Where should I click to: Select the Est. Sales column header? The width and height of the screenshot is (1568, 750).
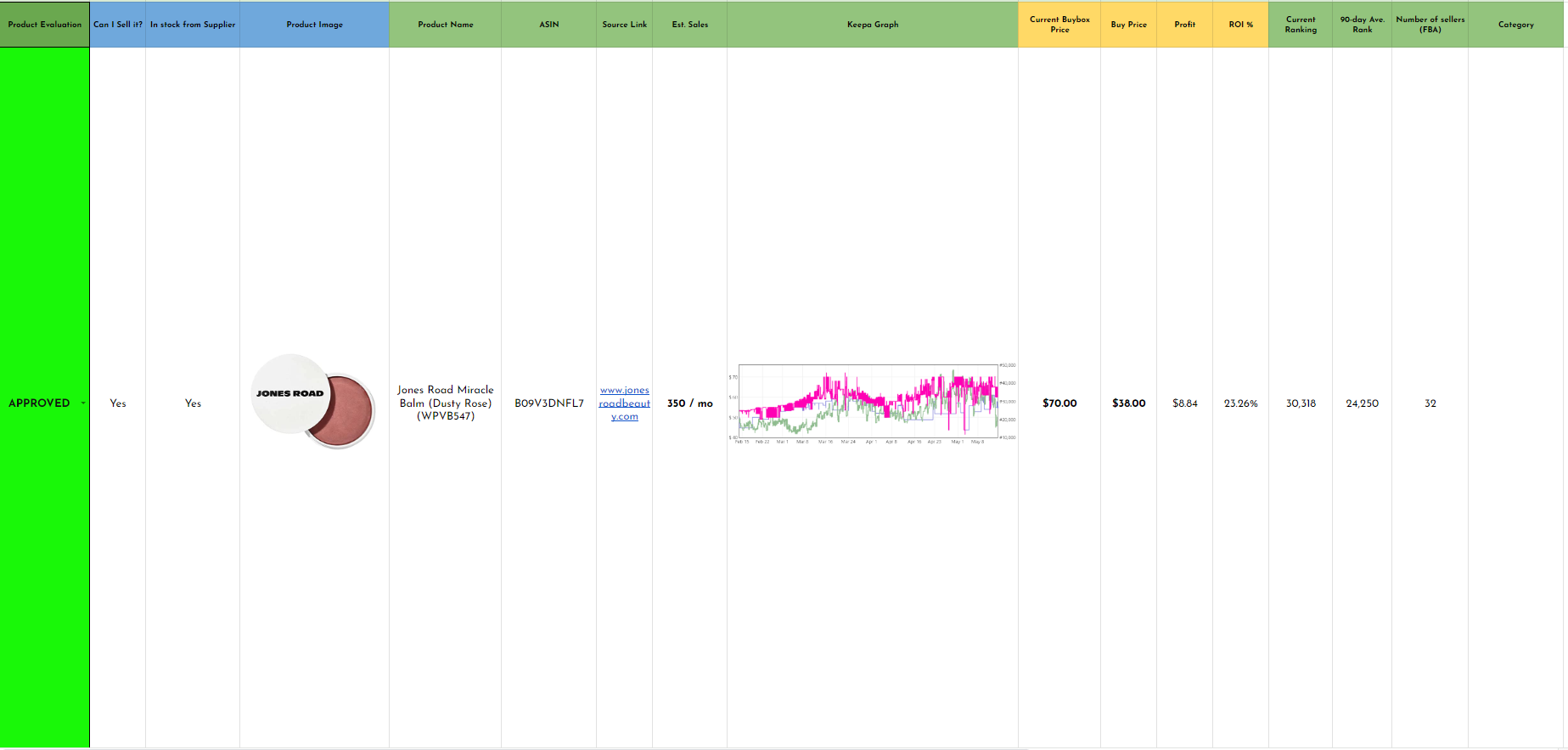[x=690, y=25]
